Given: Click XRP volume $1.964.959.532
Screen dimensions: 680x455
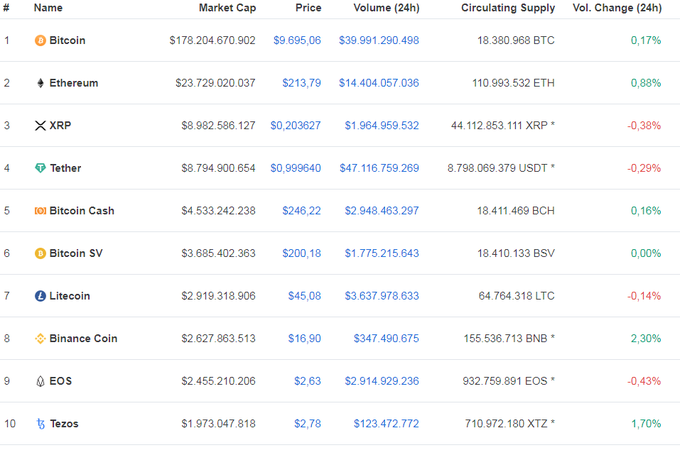Looking at the screenshot, I should (382, 126).
